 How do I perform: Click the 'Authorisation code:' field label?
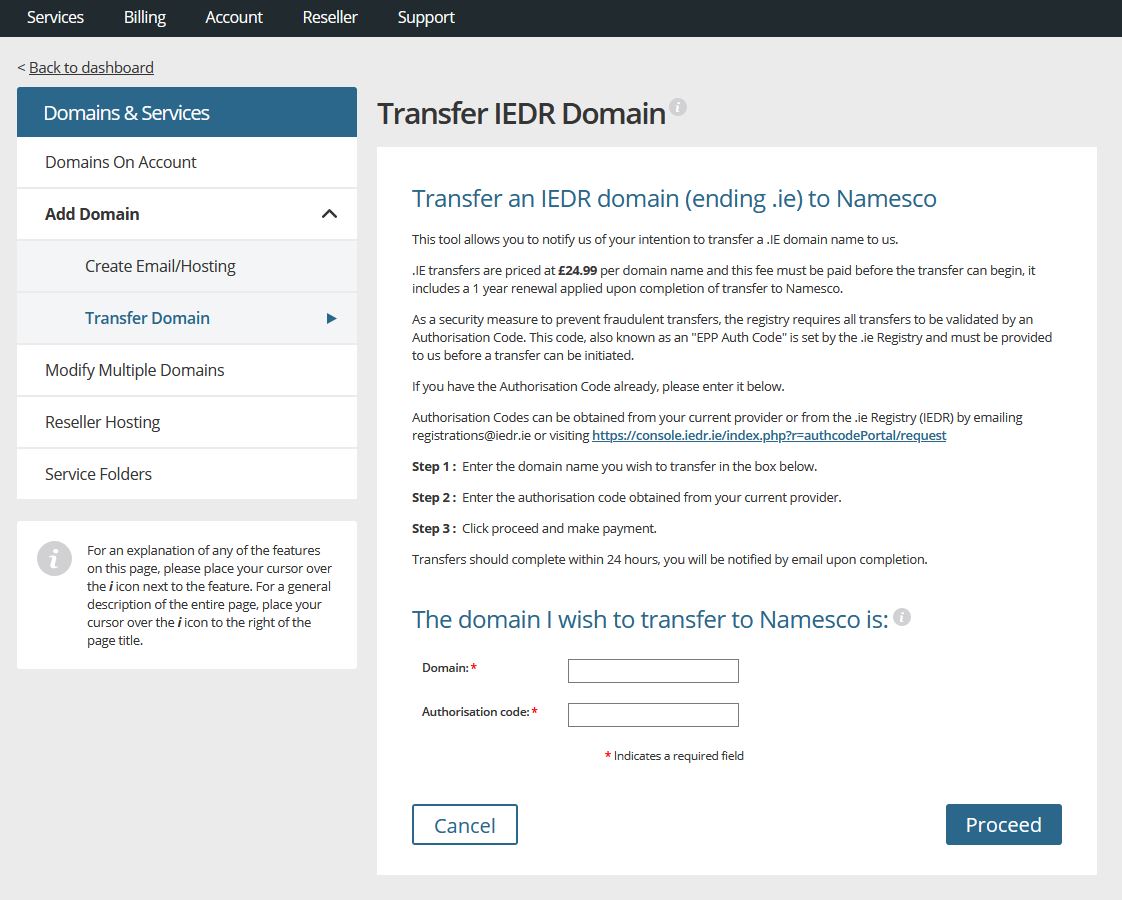coord(475,712)
